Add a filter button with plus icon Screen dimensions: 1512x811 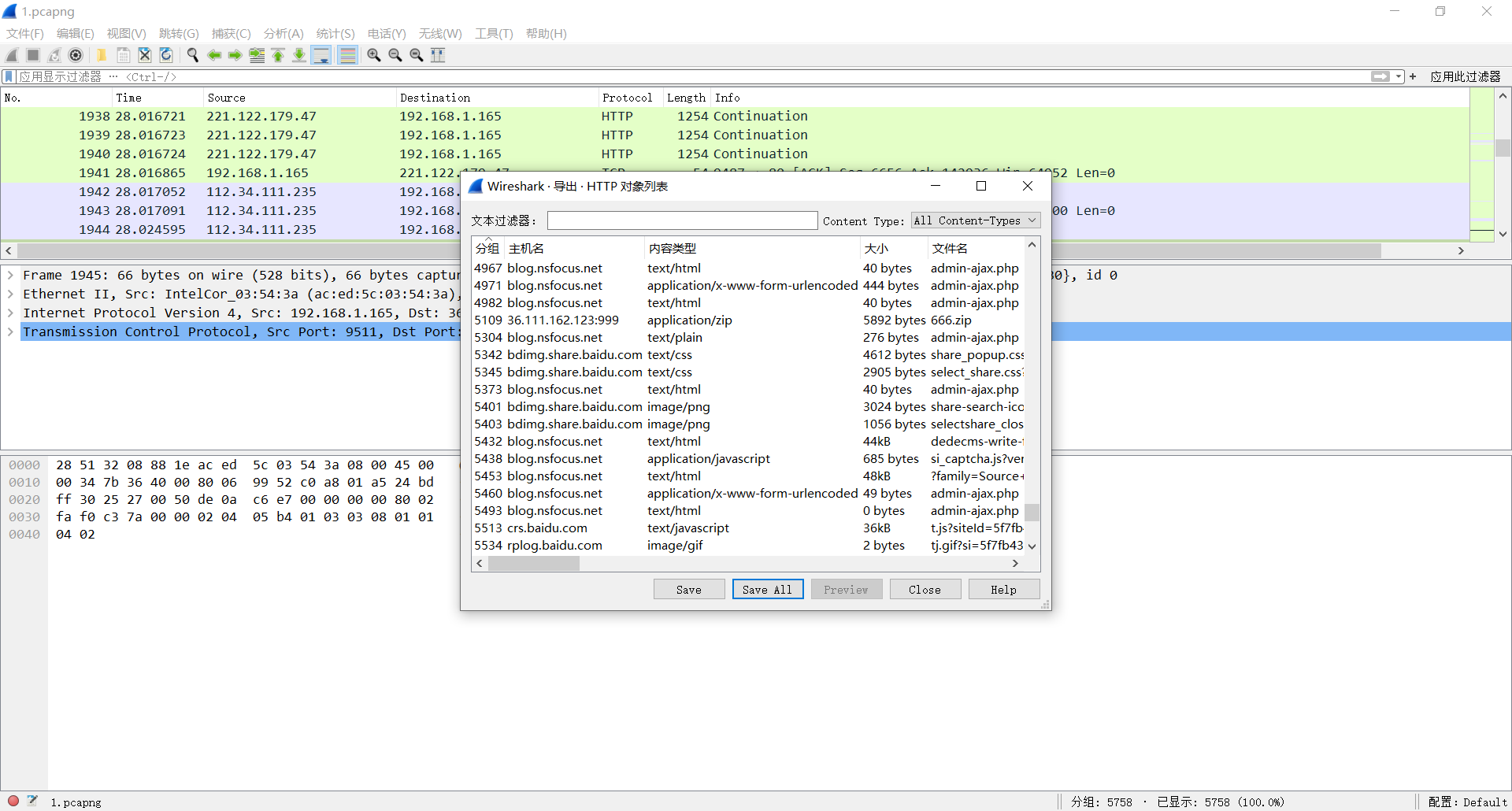point(1413,76)
